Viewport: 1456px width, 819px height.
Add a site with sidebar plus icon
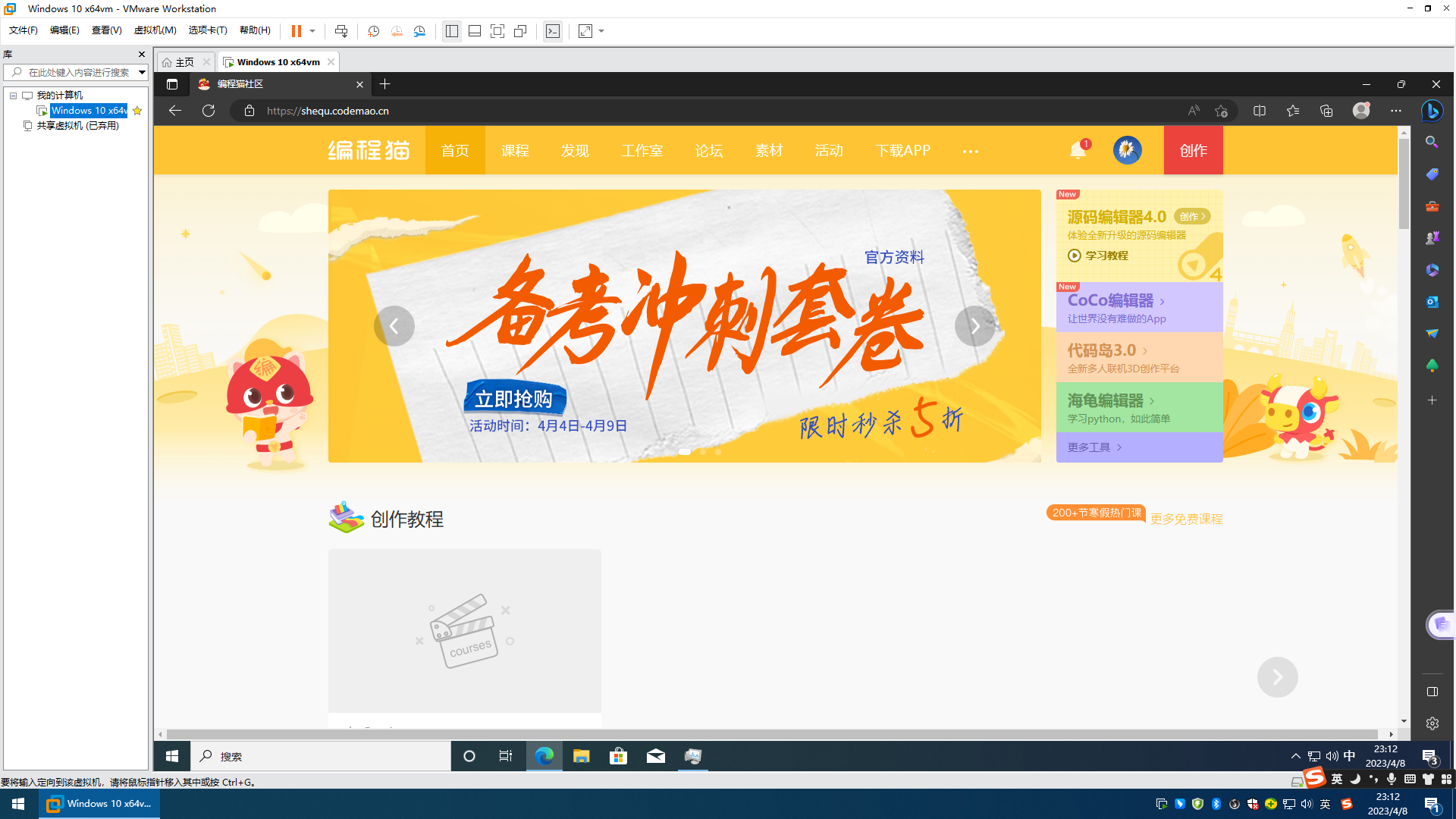point(1432,400)
